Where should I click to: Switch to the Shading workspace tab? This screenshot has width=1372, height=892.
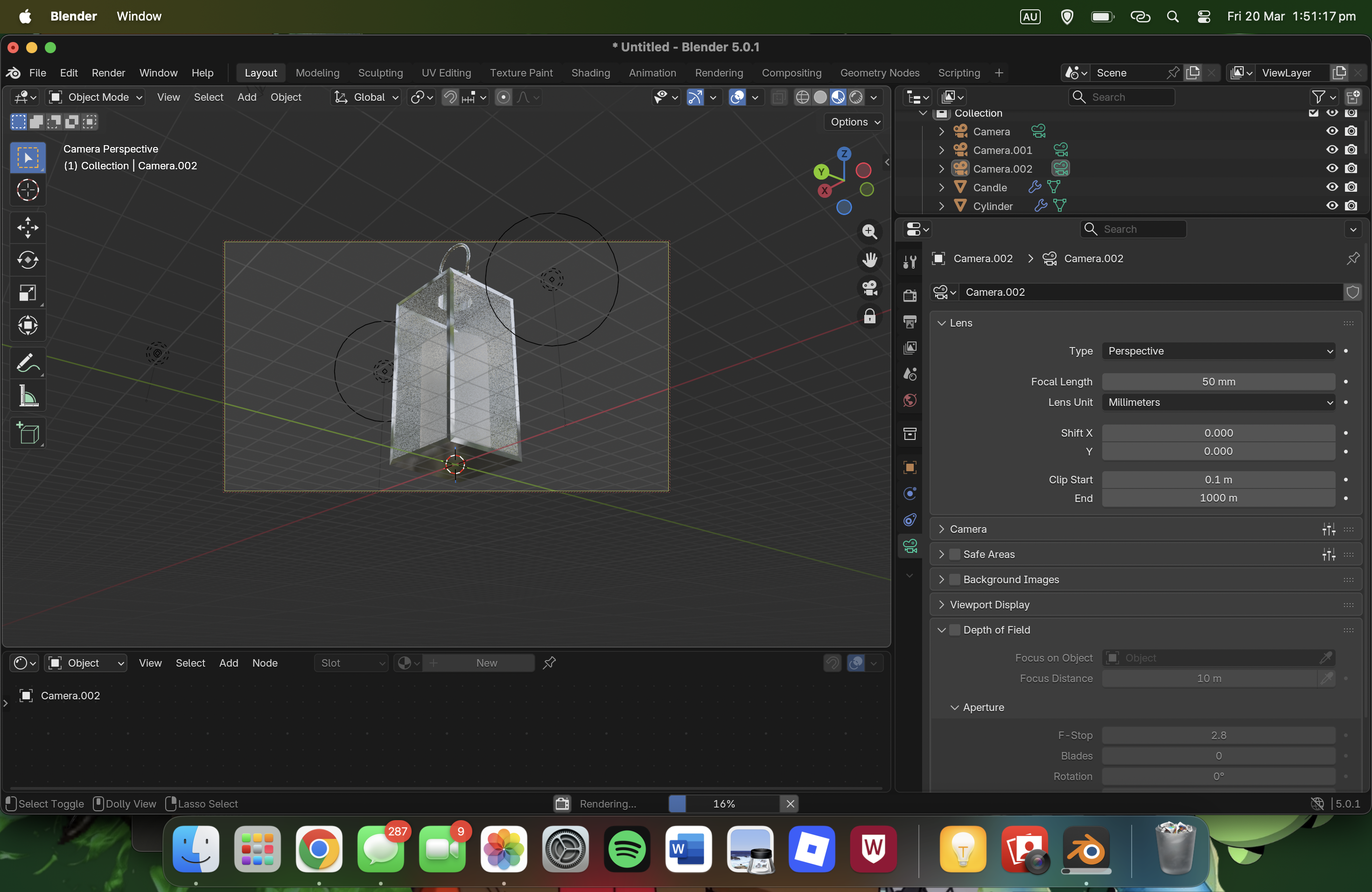[x=590, y=73]
